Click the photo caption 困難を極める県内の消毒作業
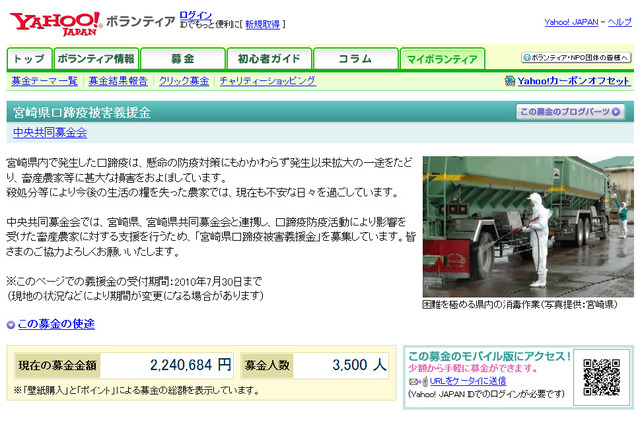 [520, 304]
